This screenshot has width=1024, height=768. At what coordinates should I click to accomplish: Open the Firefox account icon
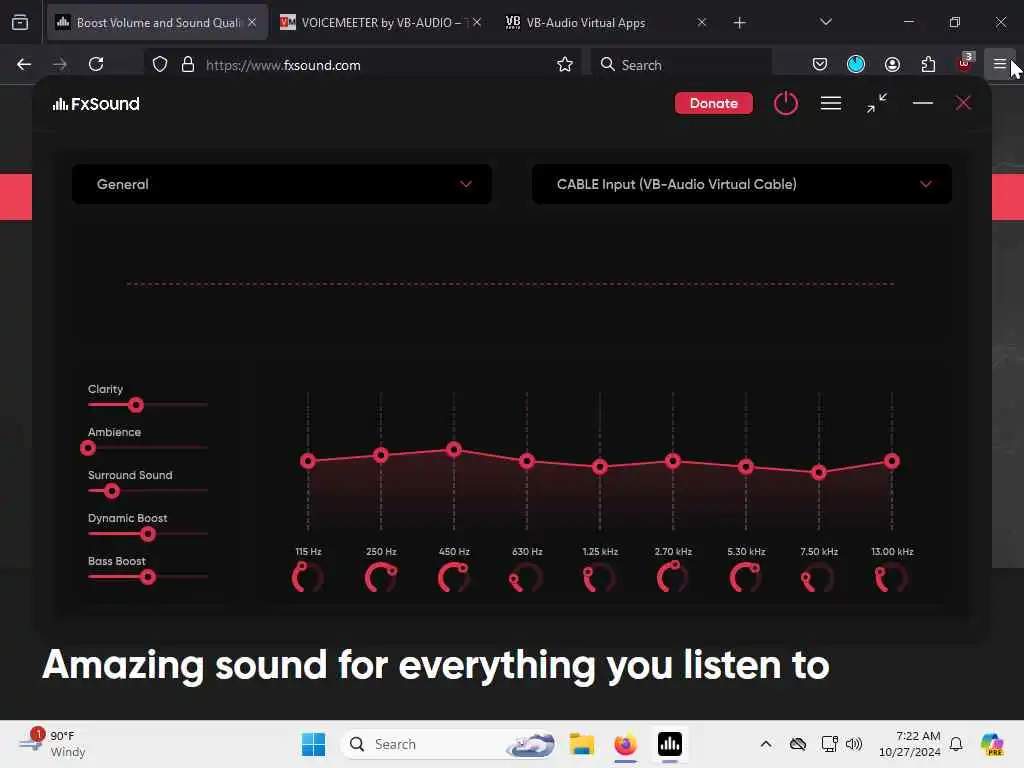892,64
